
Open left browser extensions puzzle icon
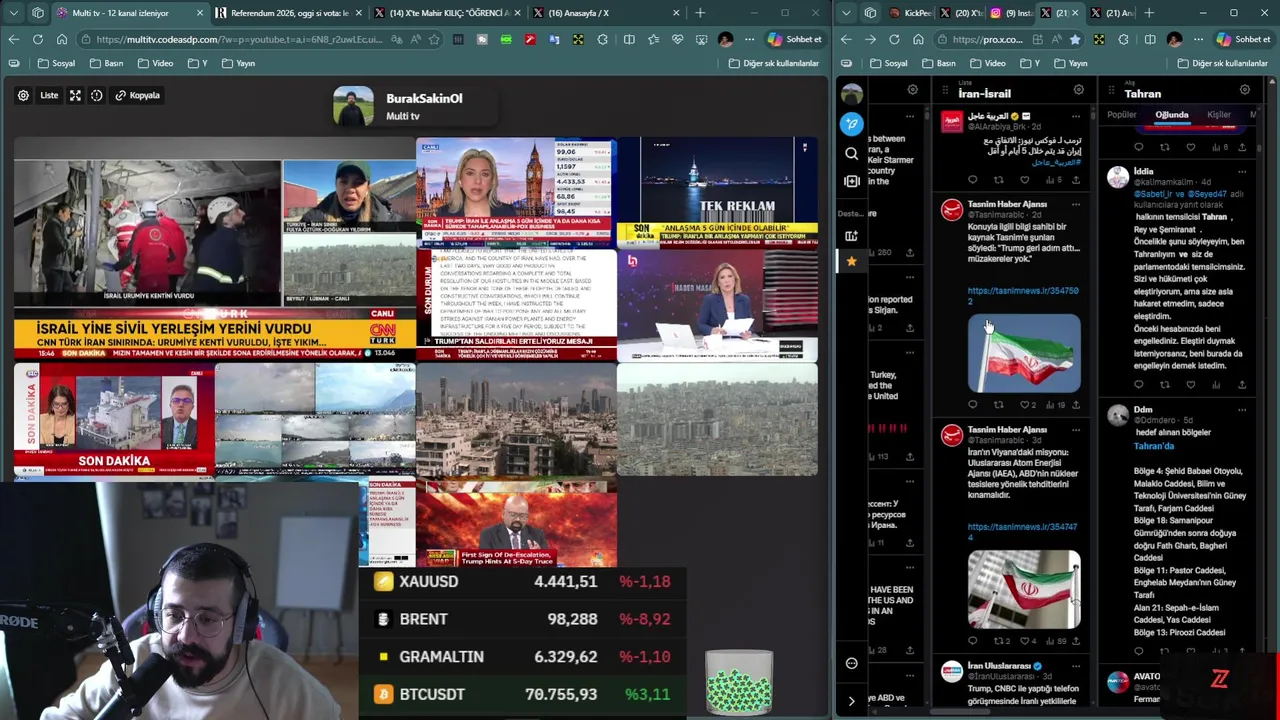[602, 39]
